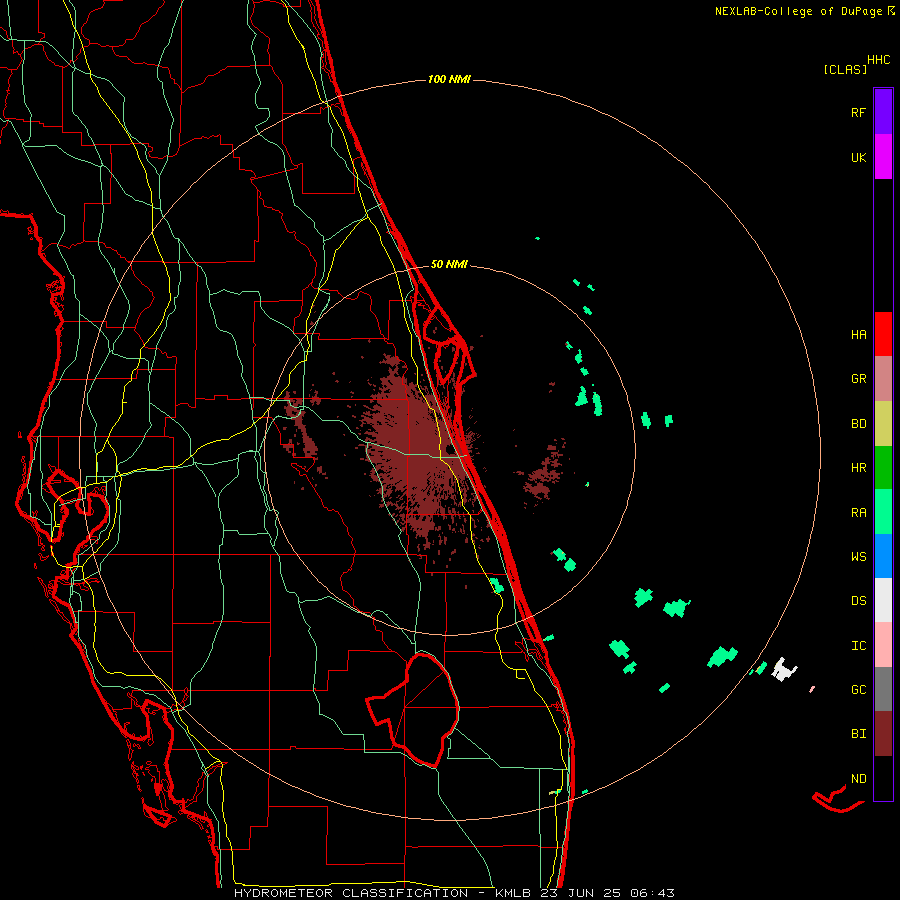Click the 'DS' legend label
The width and height of the screenshot is (900, 900).
point(859,601)
